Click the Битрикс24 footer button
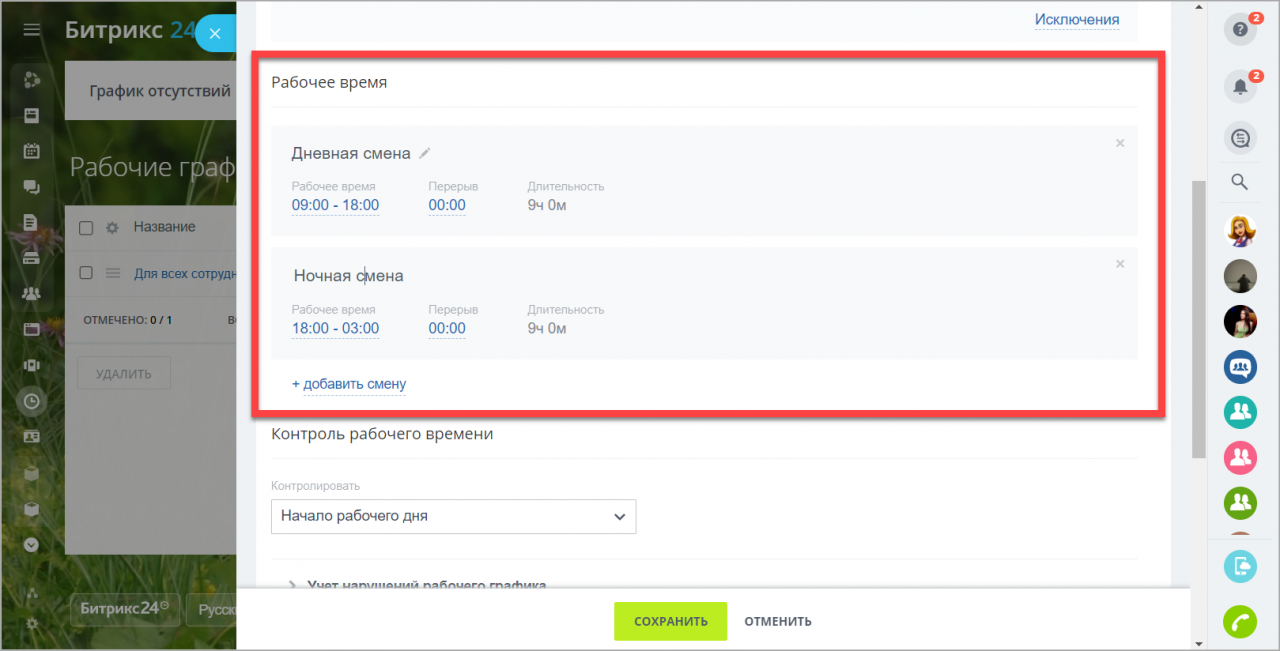The image size is (1280, 651). click(125, 609)
